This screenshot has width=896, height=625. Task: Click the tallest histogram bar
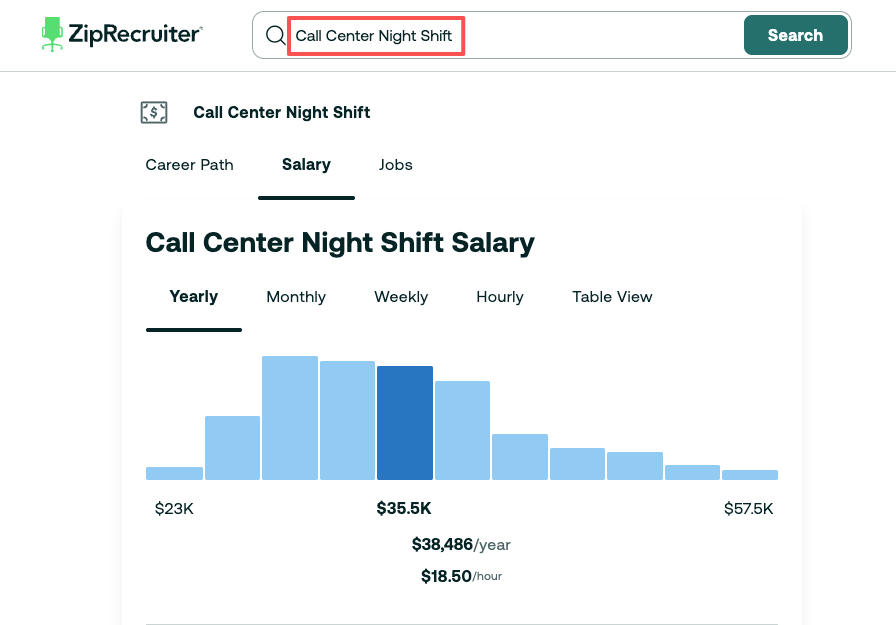[x=289, y=415]
